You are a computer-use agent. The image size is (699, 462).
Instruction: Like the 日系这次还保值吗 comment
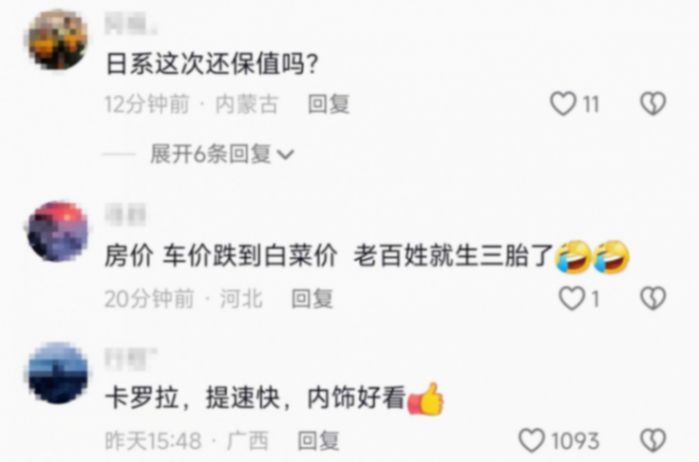point(563,103)
